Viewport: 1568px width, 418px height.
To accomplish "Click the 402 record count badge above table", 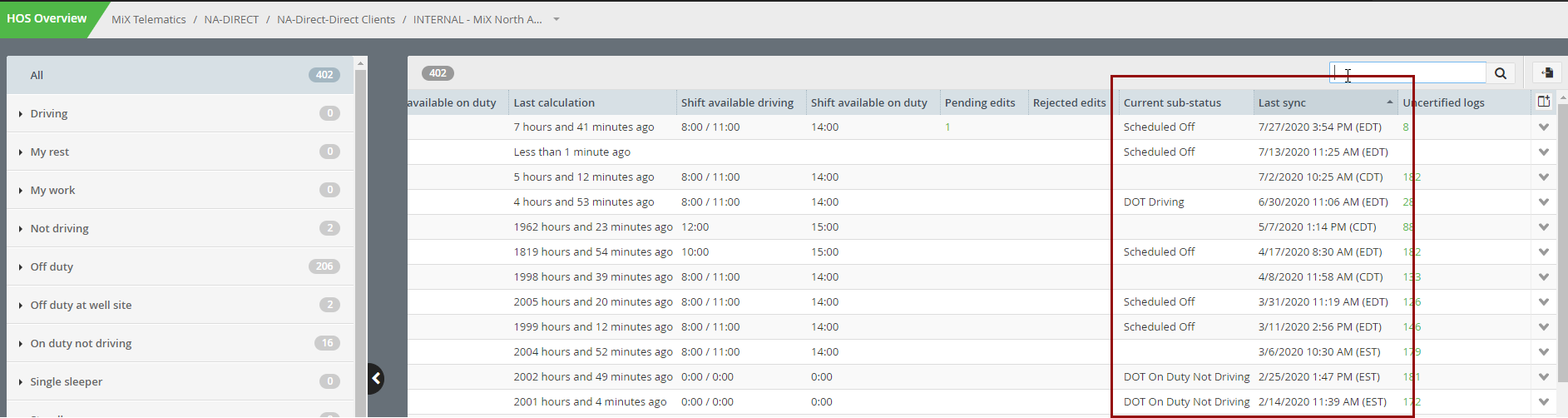I will click(438, 73).
